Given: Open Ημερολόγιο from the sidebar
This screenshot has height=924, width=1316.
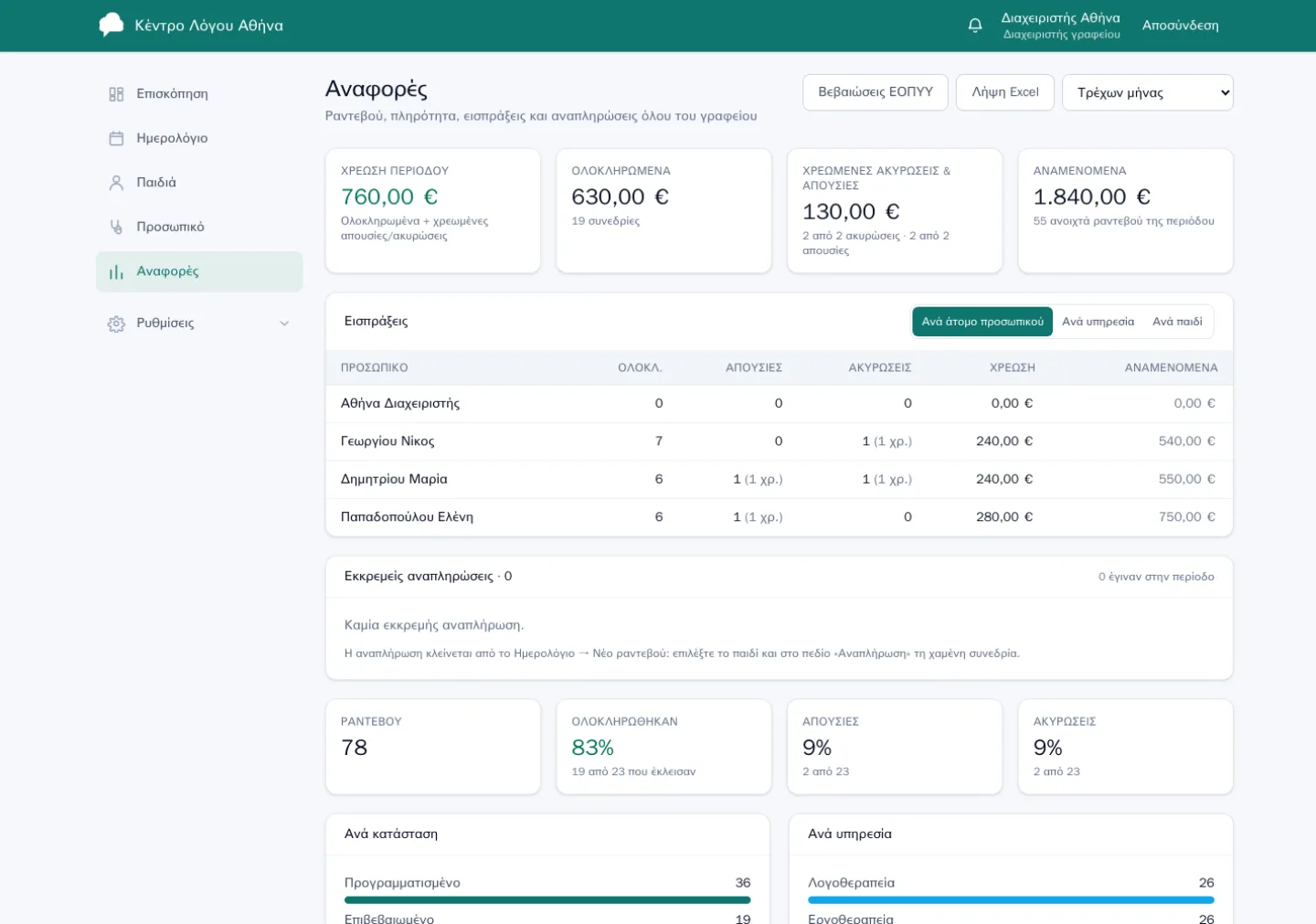Looking at the screenshot, I should coord(199,138).
